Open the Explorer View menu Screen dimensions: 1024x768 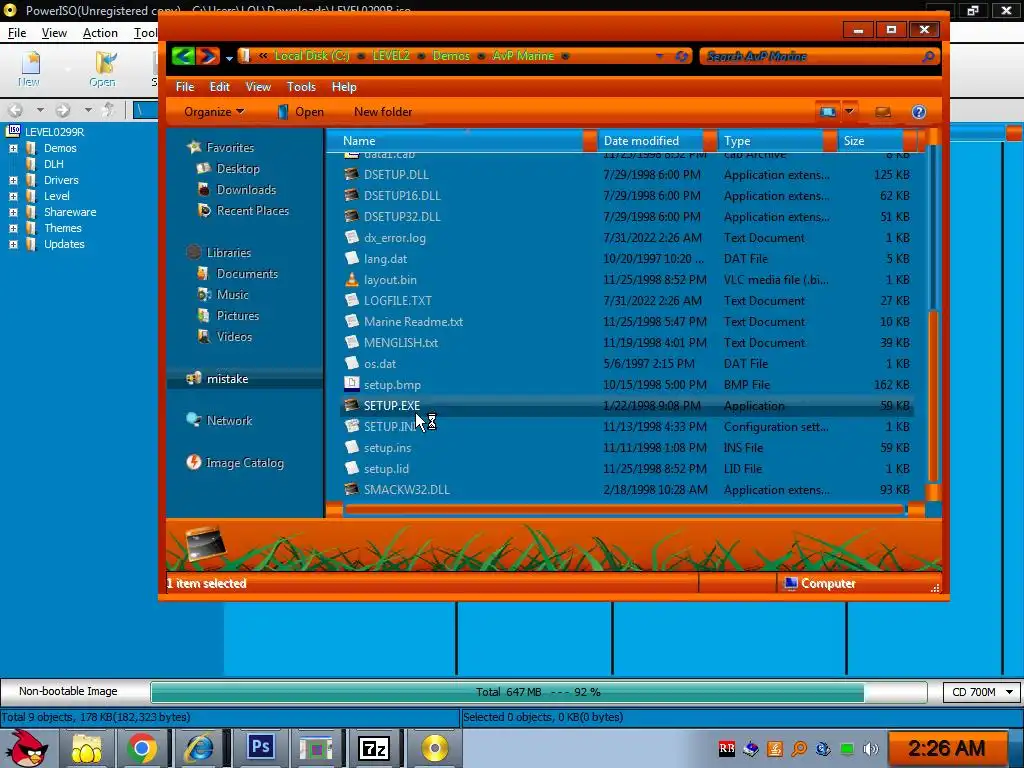click(x=258, y=87)
